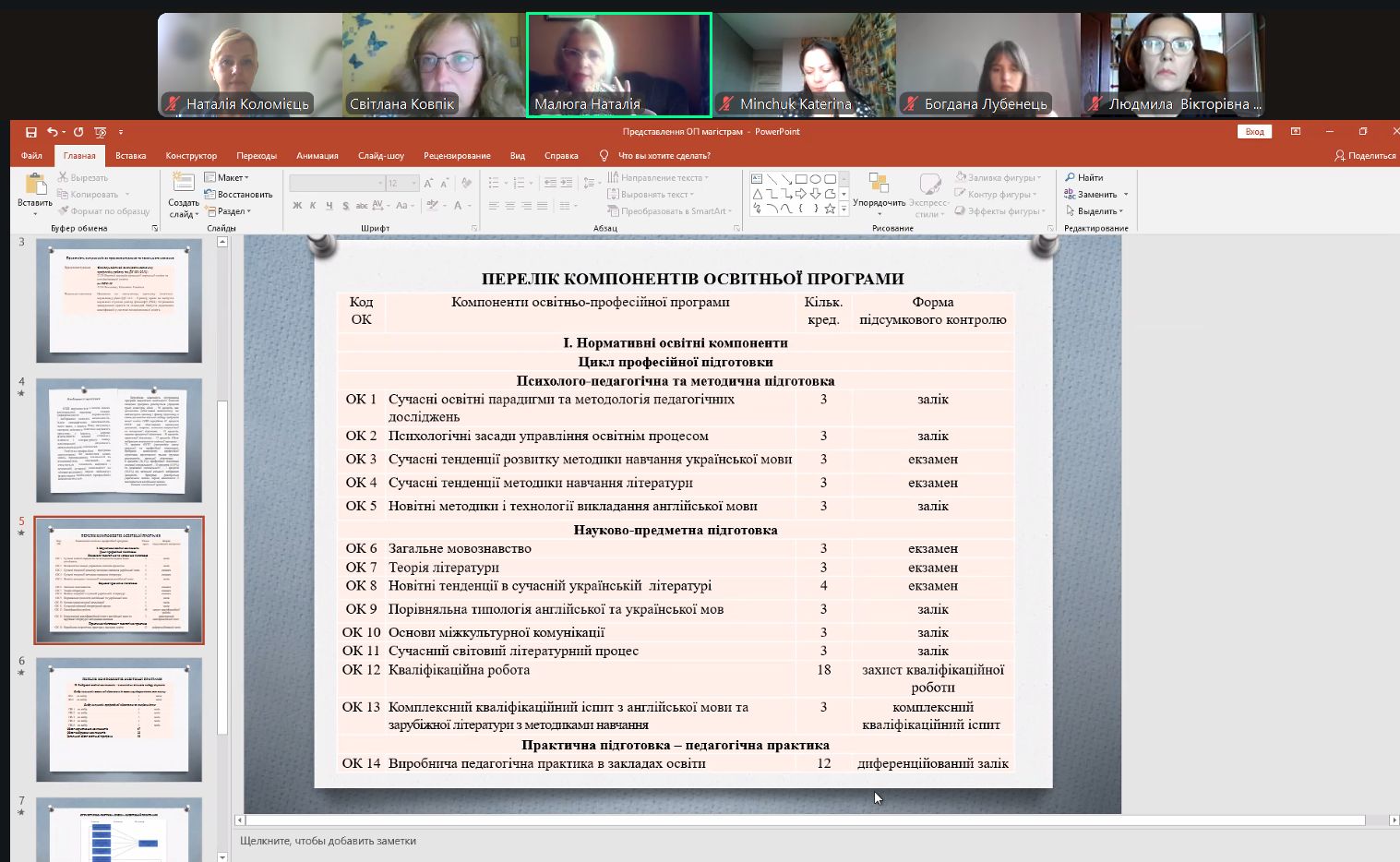Select slide 6 thumbnail in slide panel

point(119,720)
